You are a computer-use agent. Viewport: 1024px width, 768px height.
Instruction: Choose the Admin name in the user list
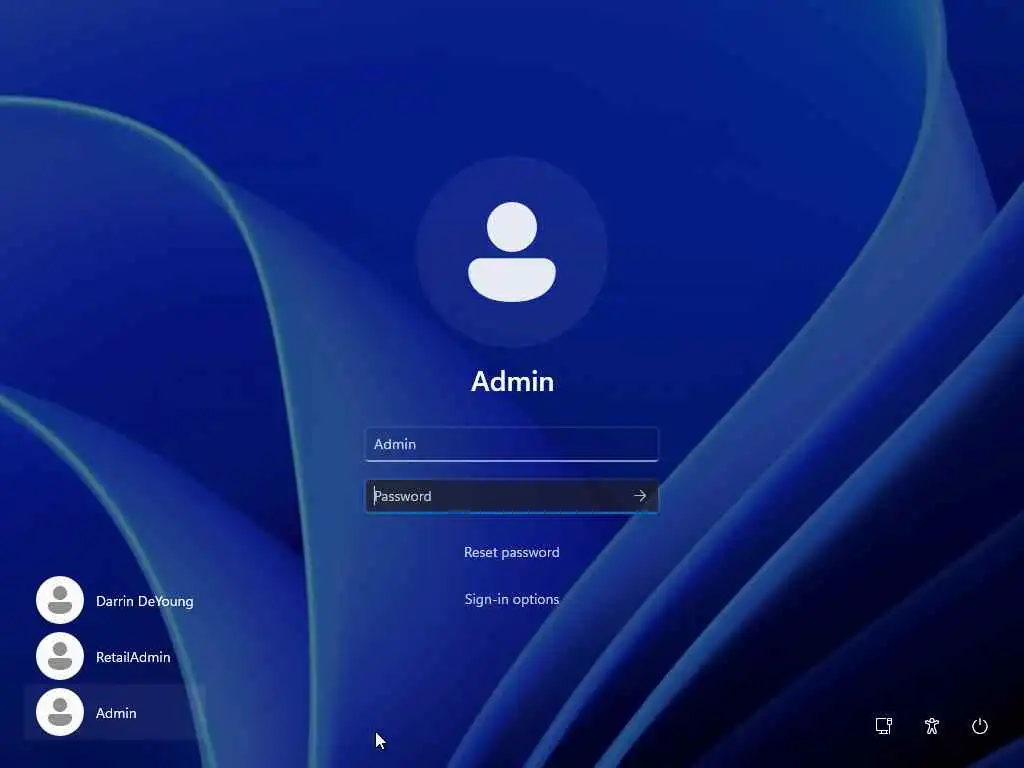[116, 713]
